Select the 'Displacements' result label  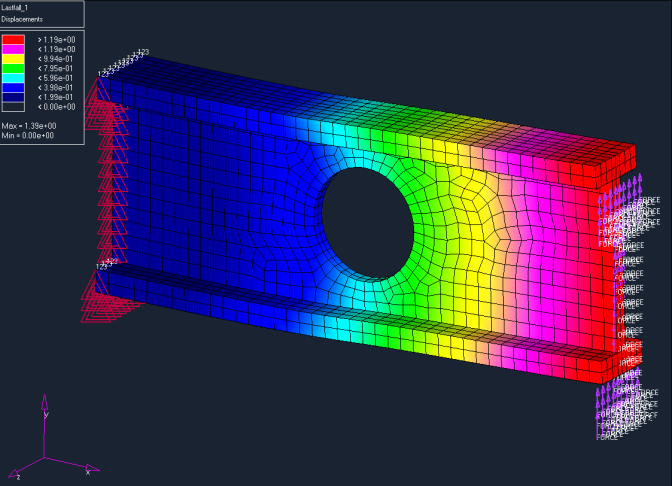[x=22, y=19]
